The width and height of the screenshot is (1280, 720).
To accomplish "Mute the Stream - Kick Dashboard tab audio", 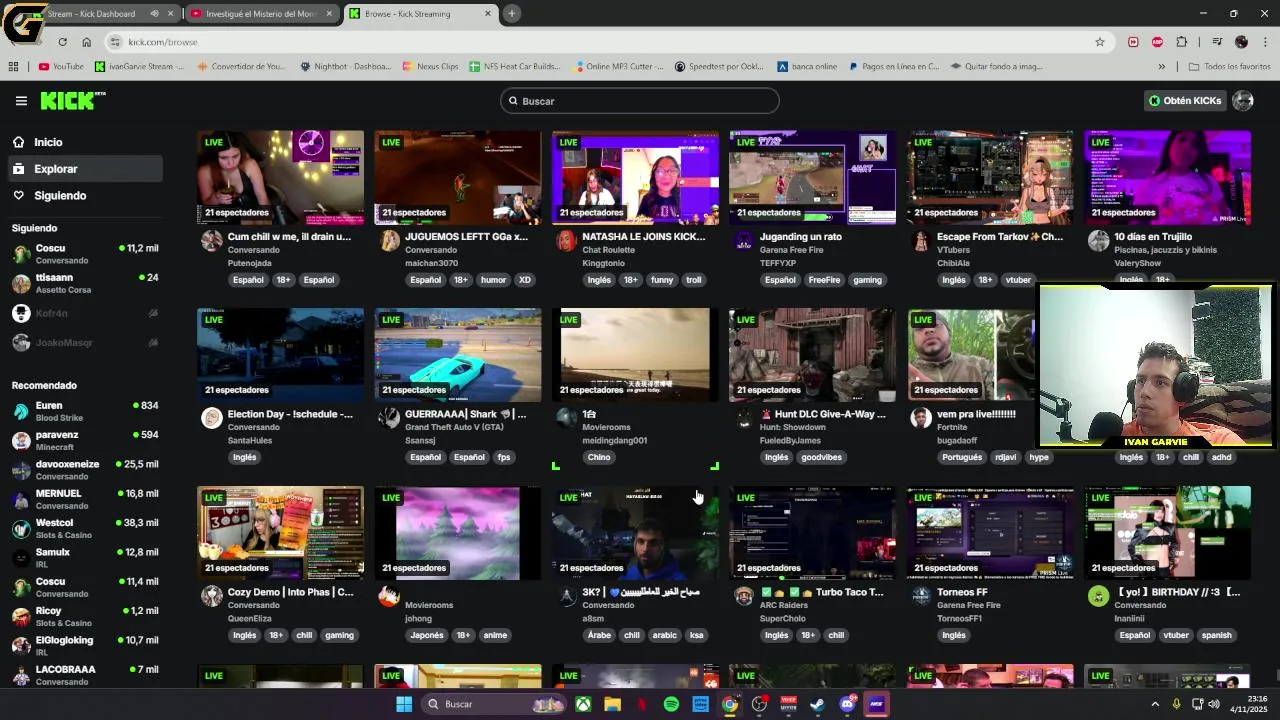I will (x=154, y=13).
